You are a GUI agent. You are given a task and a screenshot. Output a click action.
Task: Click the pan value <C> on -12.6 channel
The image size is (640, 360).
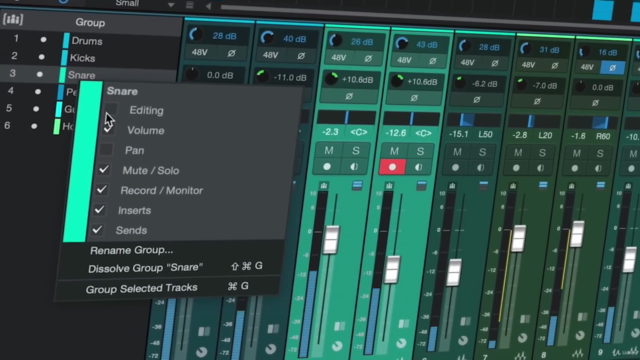(x=423, y=133)
